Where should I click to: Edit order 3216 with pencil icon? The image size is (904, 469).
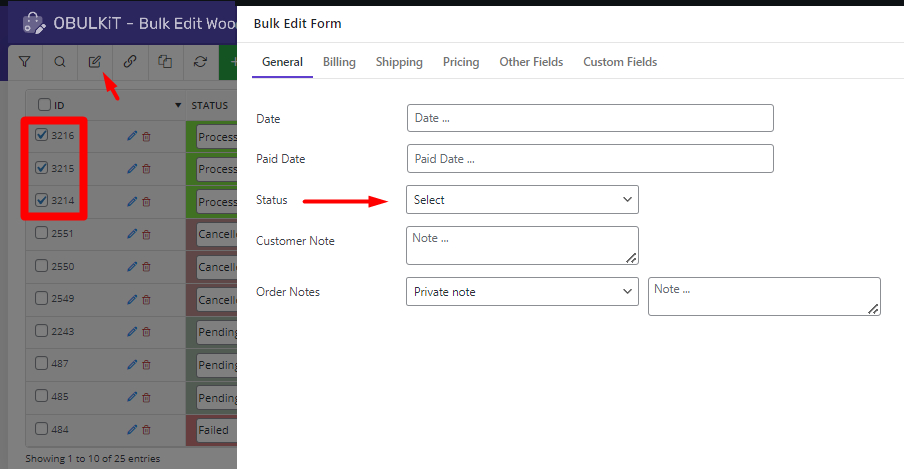[132, 136]
